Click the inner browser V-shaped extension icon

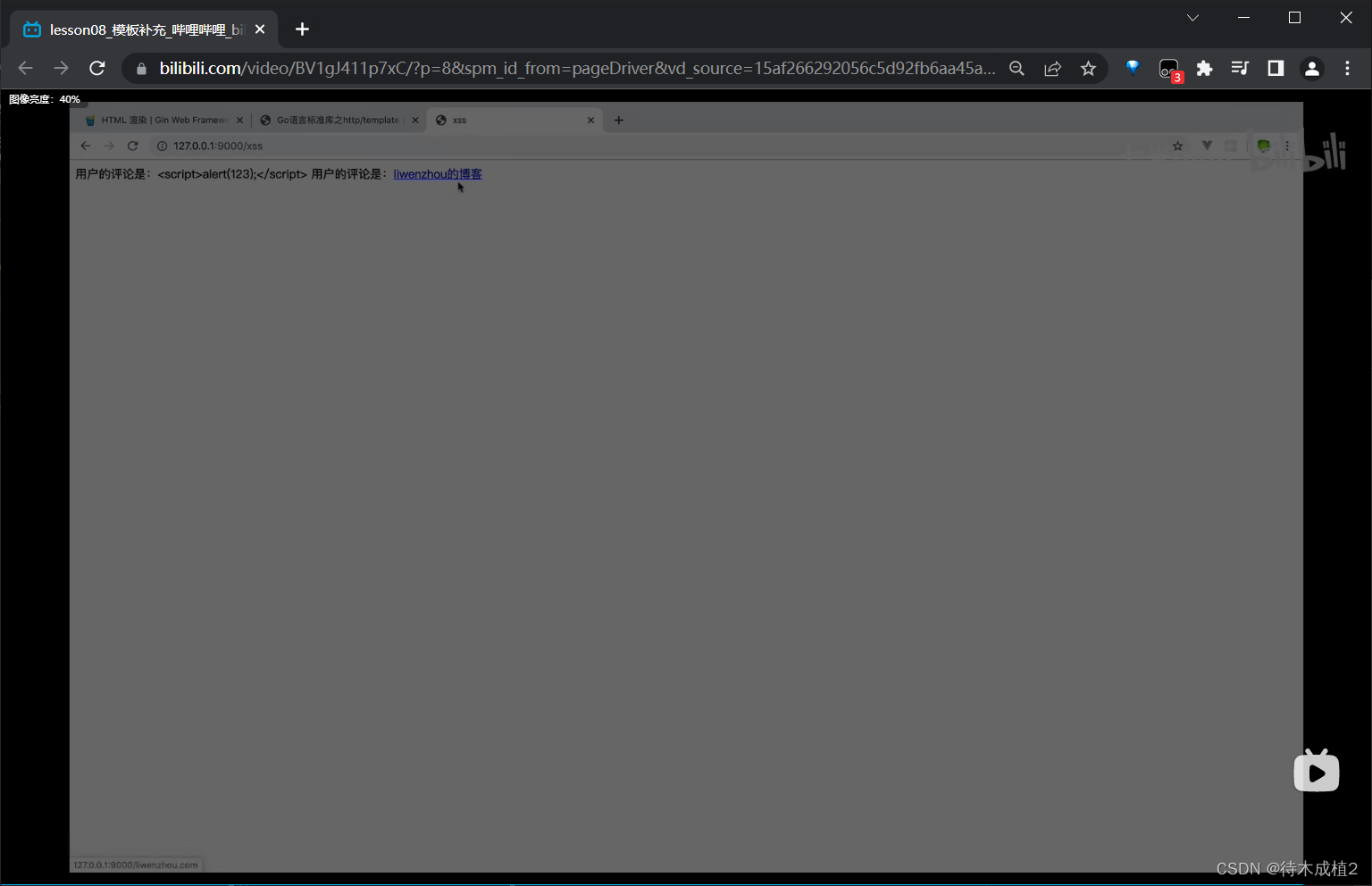click(x=1207, y=146)
